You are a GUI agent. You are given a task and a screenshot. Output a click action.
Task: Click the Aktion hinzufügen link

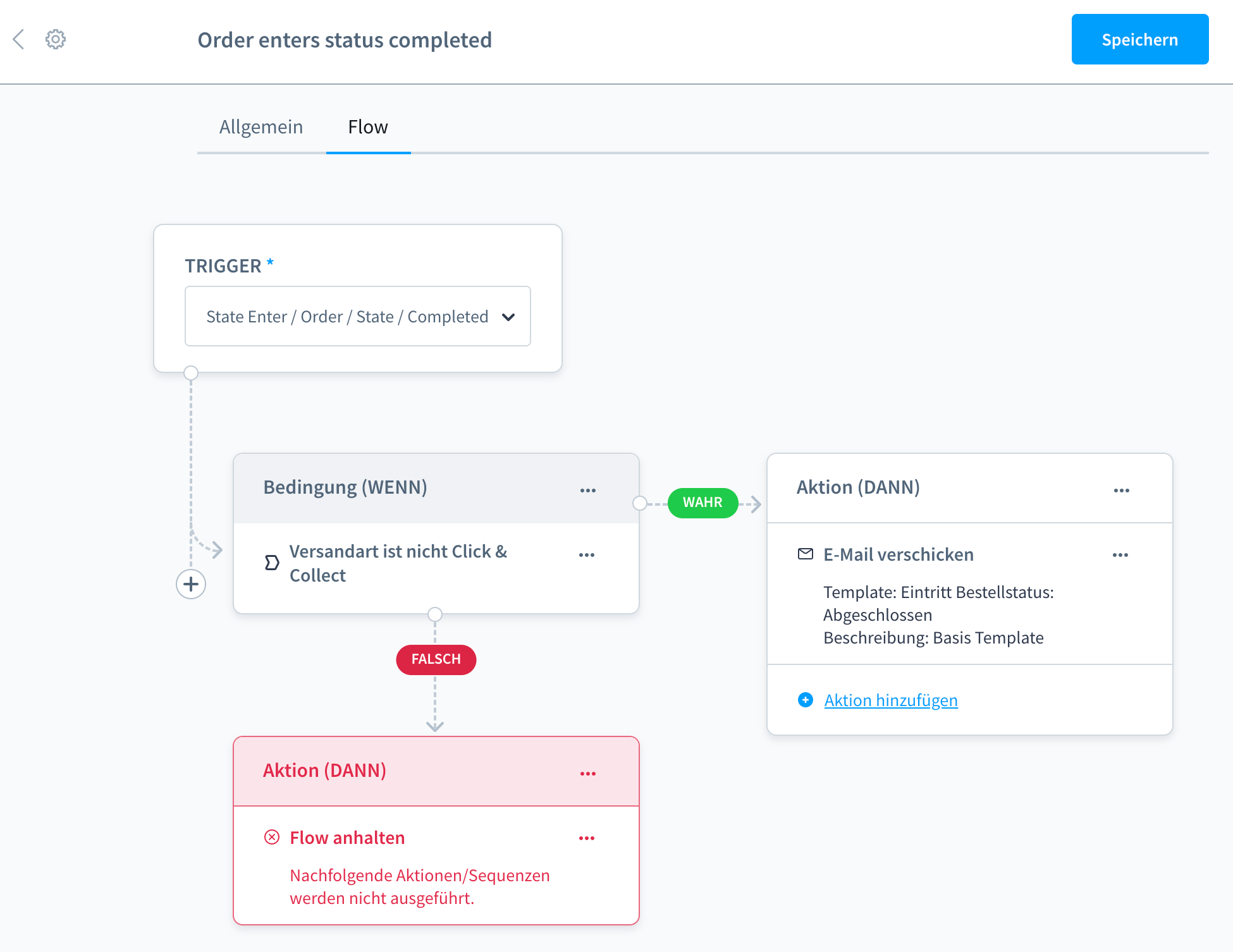(891, 700)
